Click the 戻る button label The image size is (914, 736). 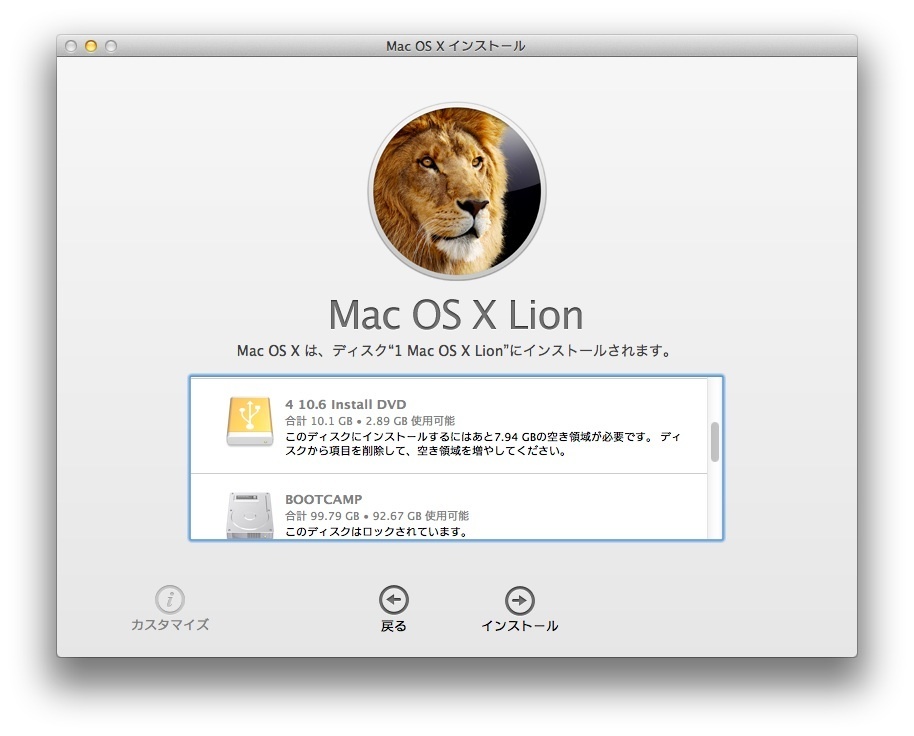[394, 626]
